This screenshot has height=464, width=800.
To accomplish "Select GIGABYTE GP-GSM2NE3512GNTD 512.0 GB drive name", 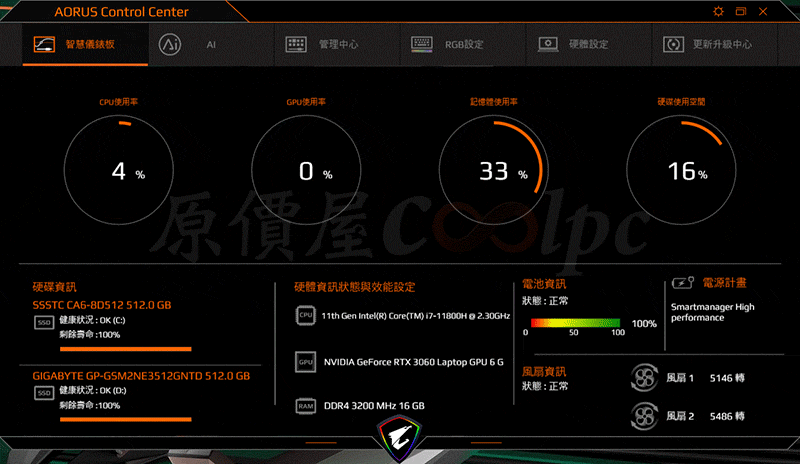I will 141,376.
